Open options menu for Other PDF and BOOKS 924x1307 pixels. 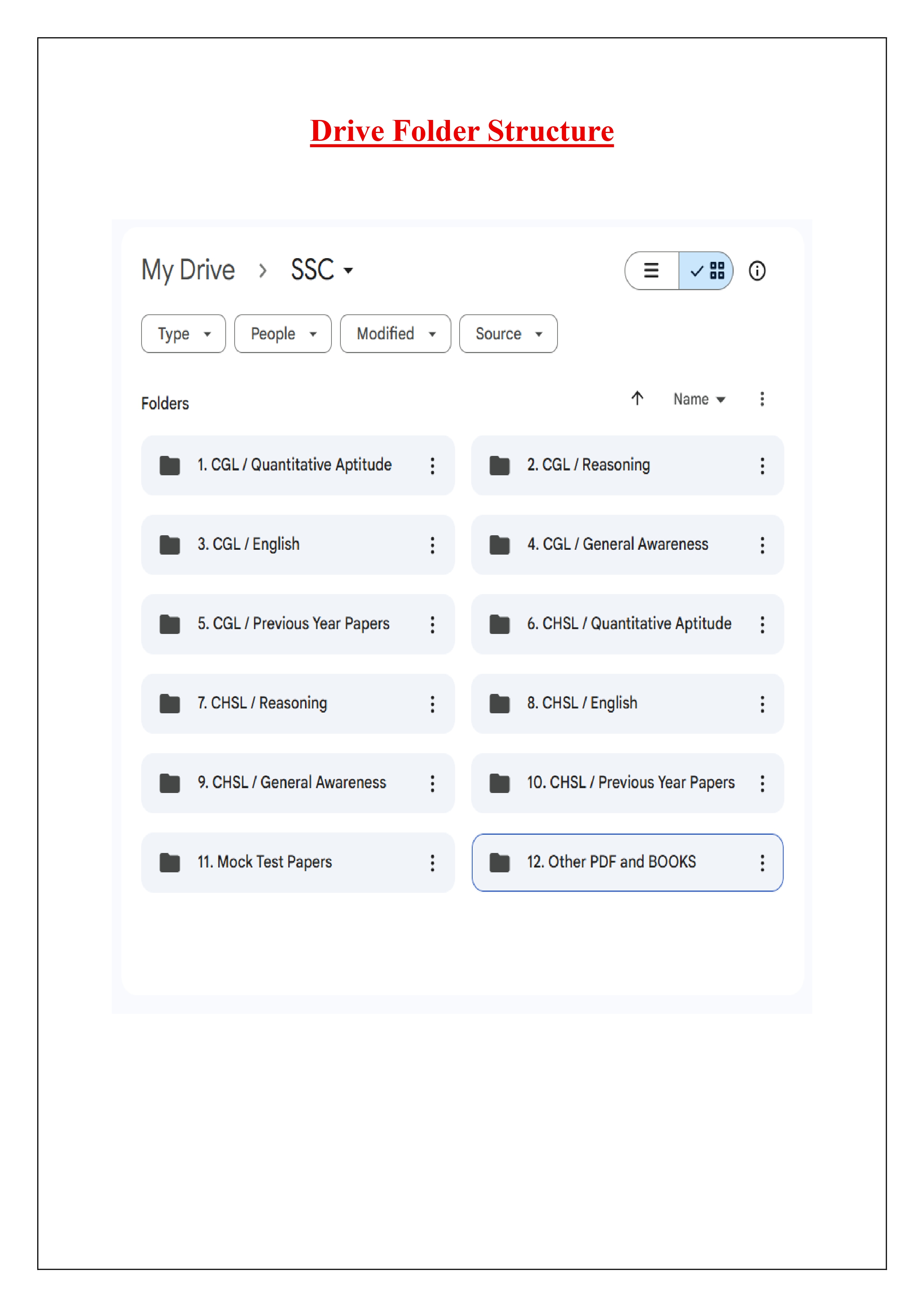[x=762, y=863]
